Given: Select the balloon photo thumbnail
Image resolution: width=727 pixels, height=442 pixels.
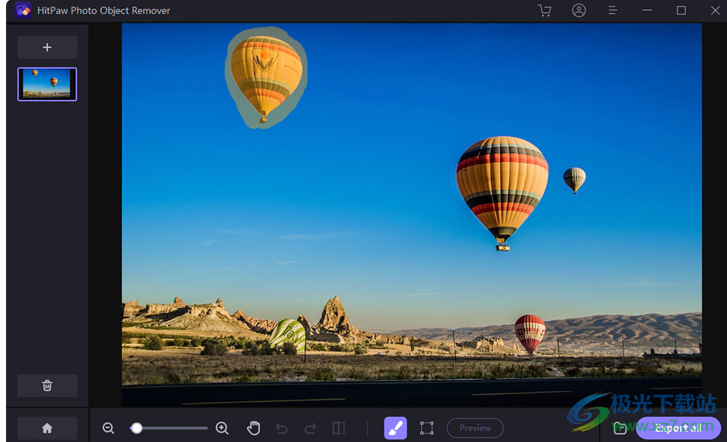Looking at the screenshot, I should click(x=47, y=84).
